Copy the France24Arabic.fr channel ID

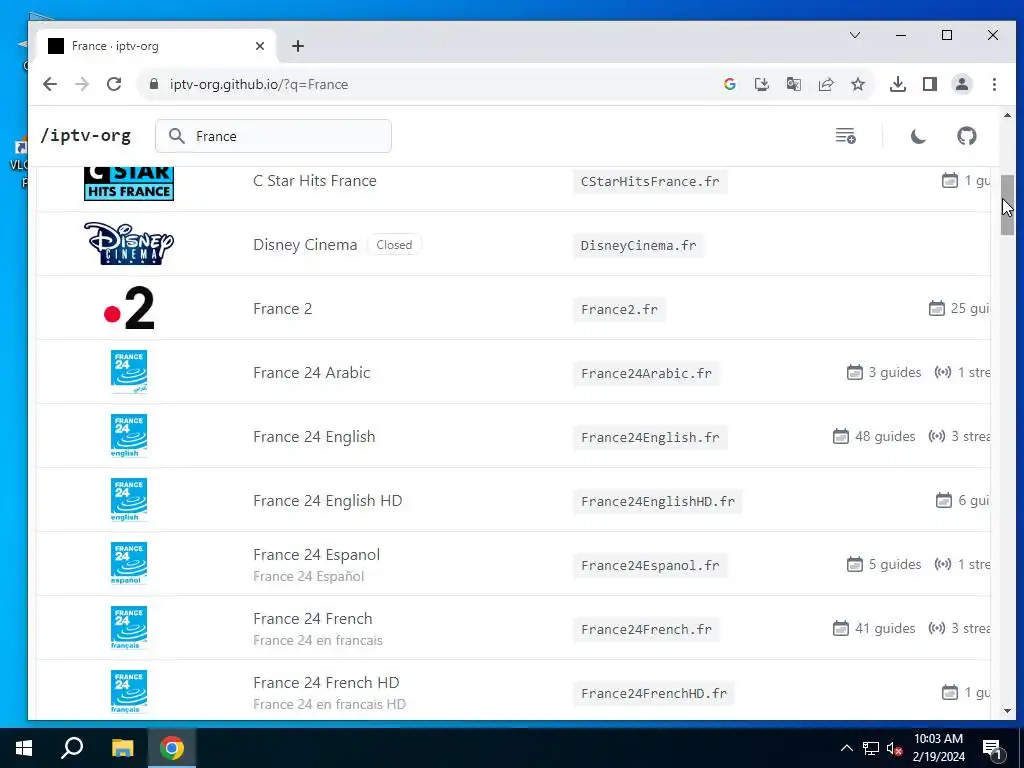(646, 374)
